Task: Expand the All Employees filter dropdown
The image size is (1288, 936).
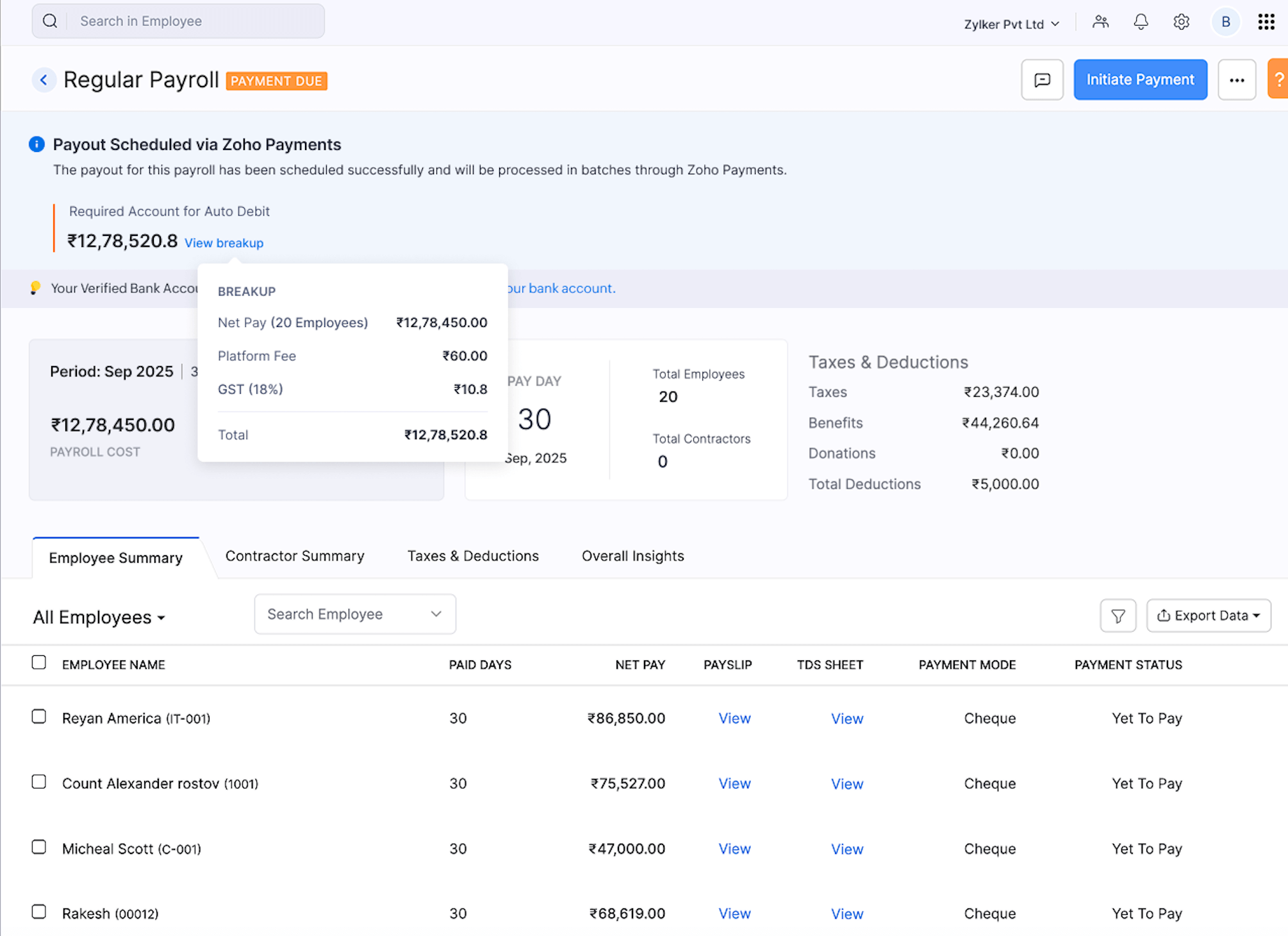Action: tap(99, 617)
